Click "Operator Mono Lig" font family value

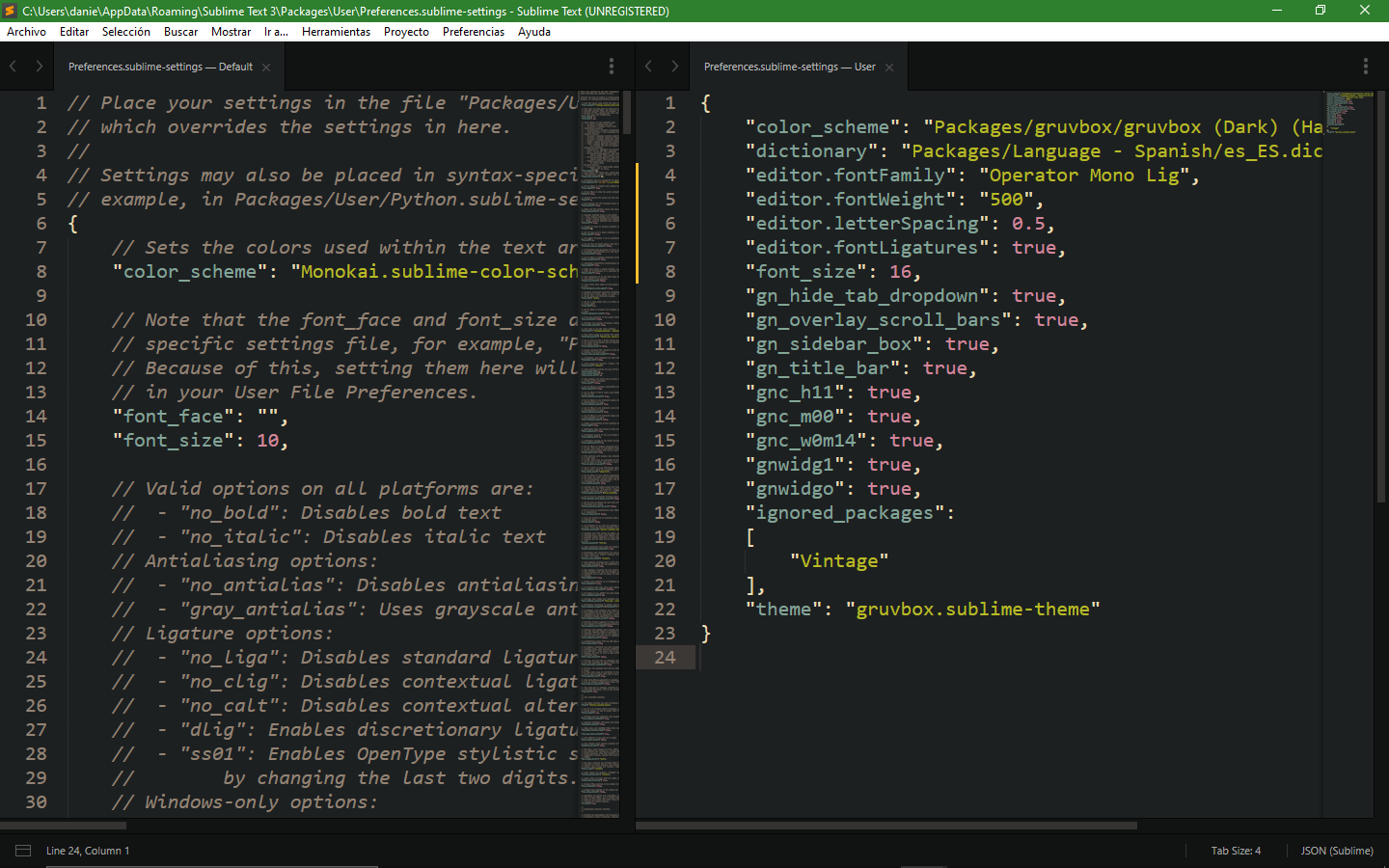tap(1085, 176)
